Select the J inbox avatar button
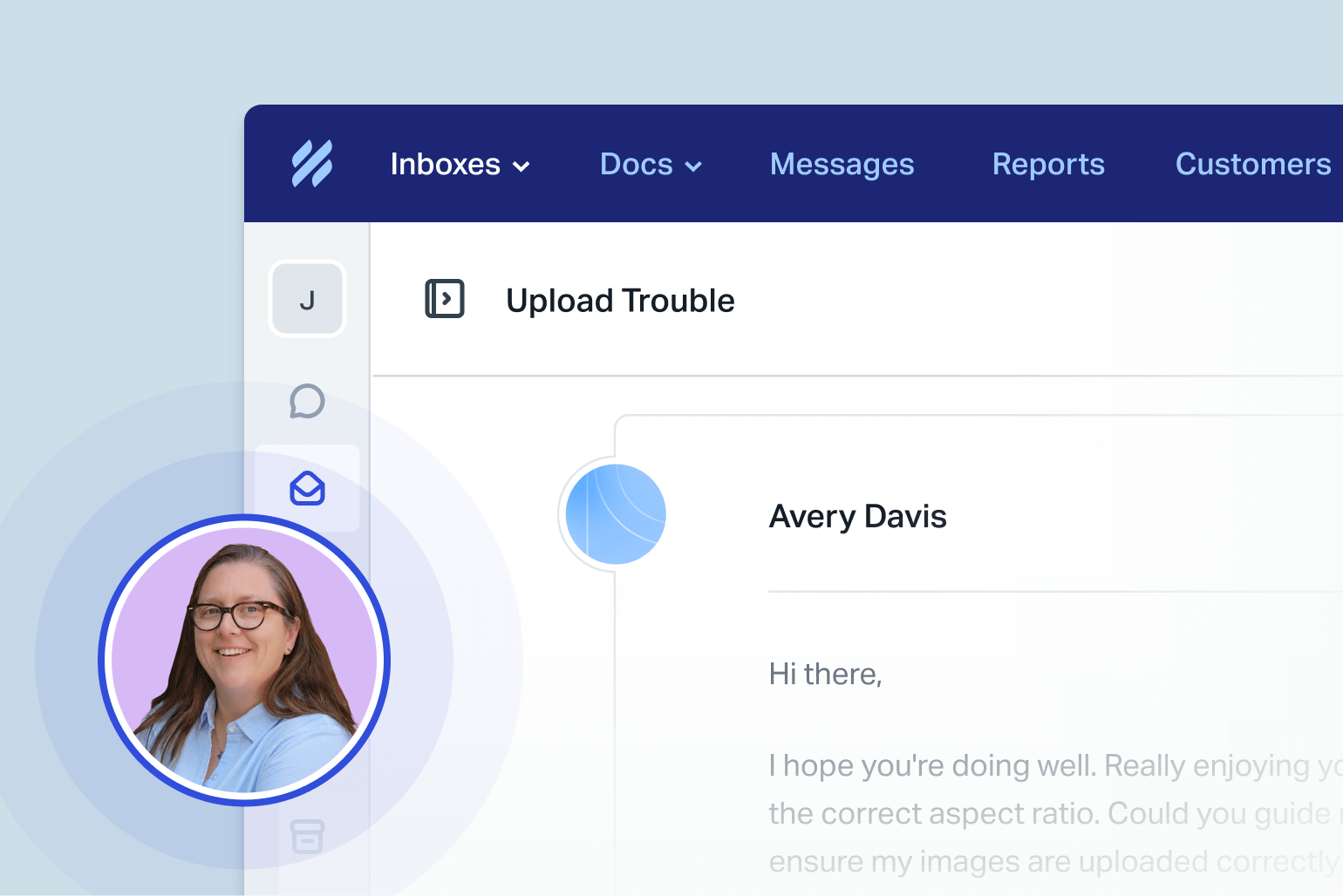The image size is (1343, 896). point(307,299)
